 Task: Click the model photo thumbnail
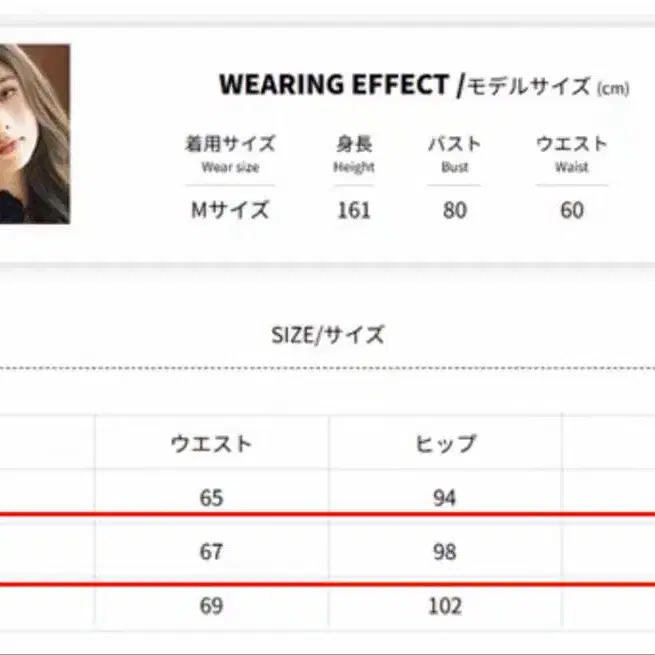coord(35,133)
